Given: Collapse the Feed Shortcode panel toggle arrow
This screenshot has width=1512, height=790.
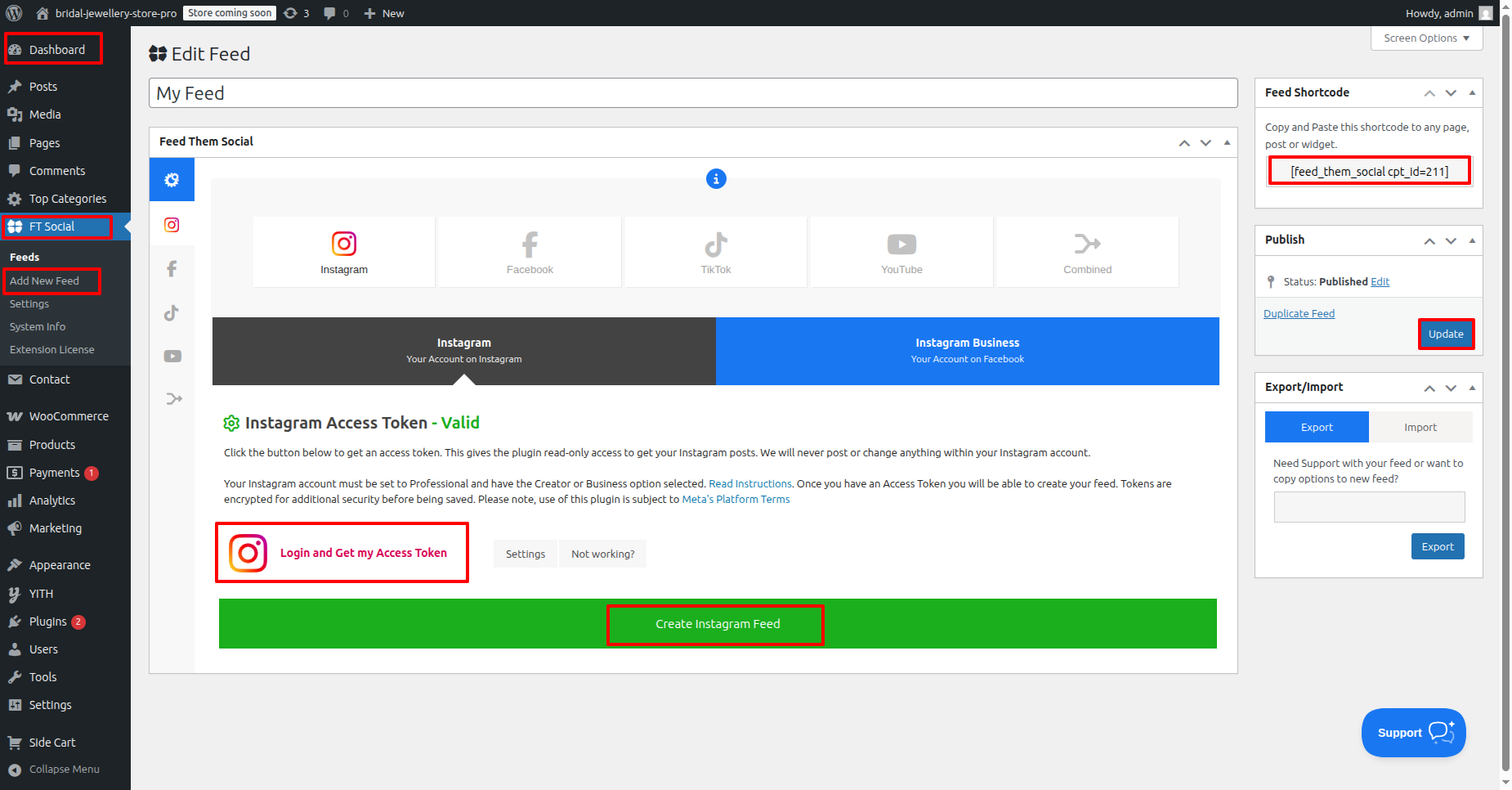Looking at the screenshot, I should 1472,92.
